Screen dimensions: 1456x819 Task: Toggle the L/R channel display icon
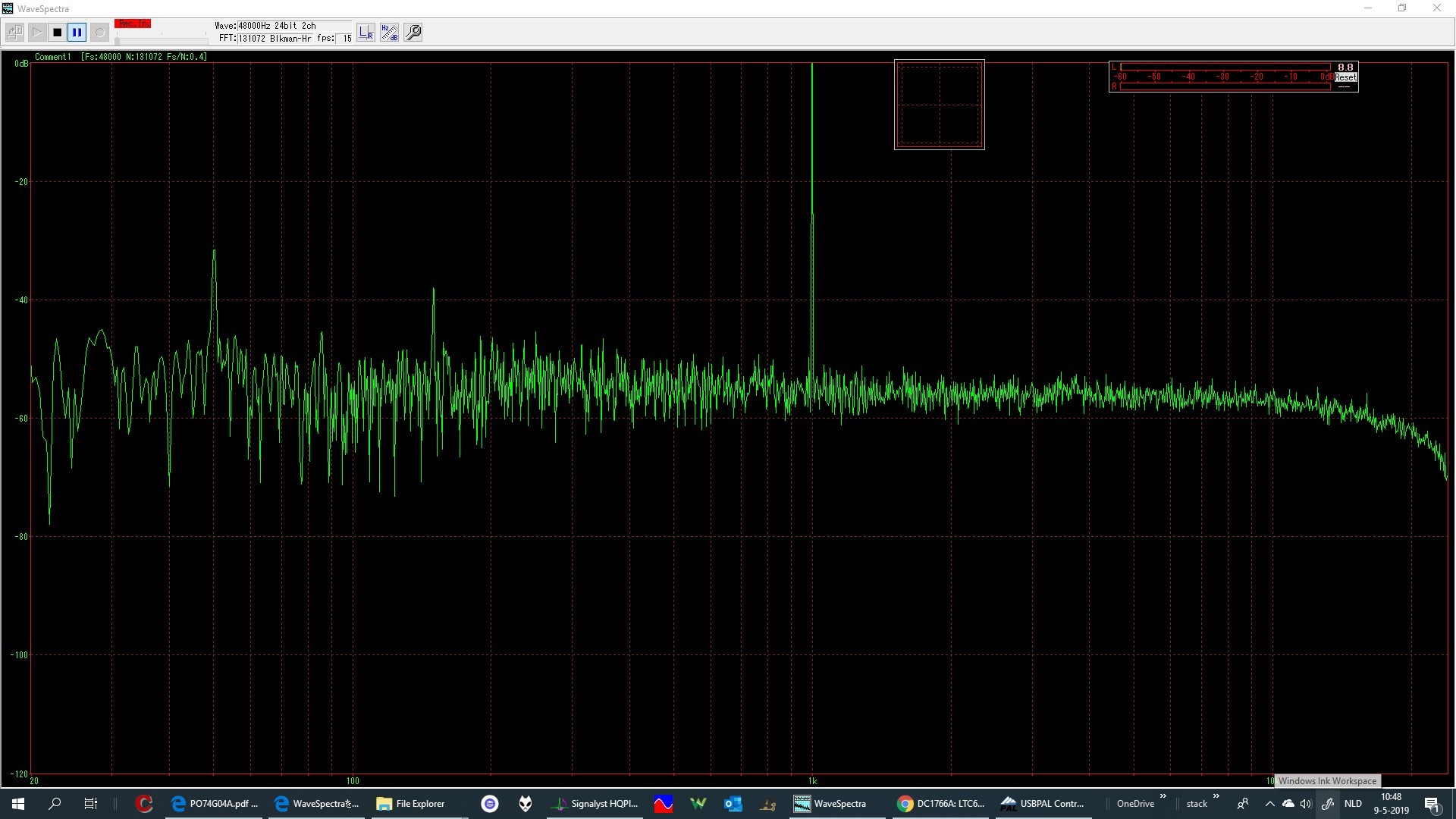[x=366, y=33]
